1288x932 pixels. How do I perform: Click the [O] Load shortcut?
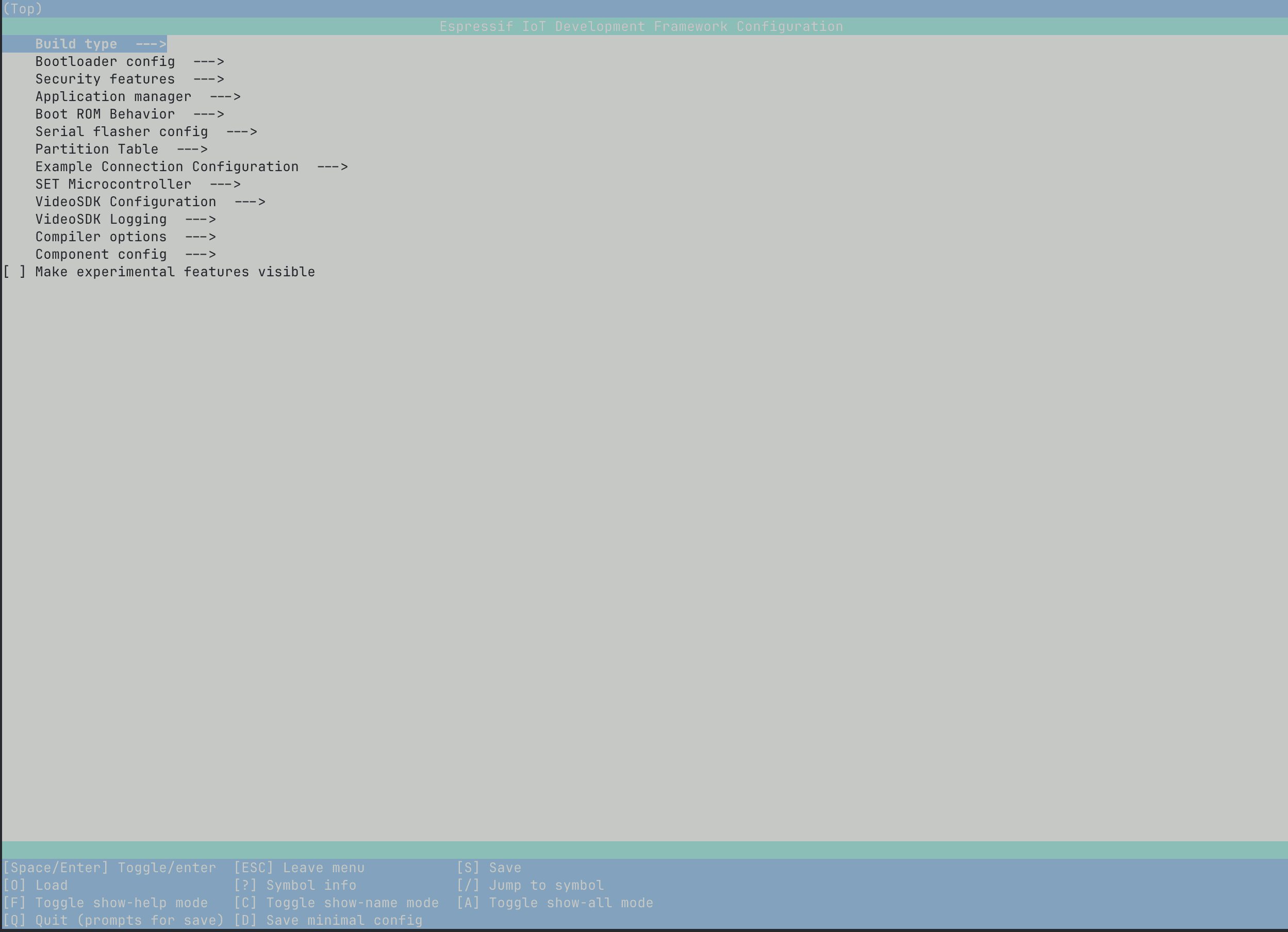35,886
